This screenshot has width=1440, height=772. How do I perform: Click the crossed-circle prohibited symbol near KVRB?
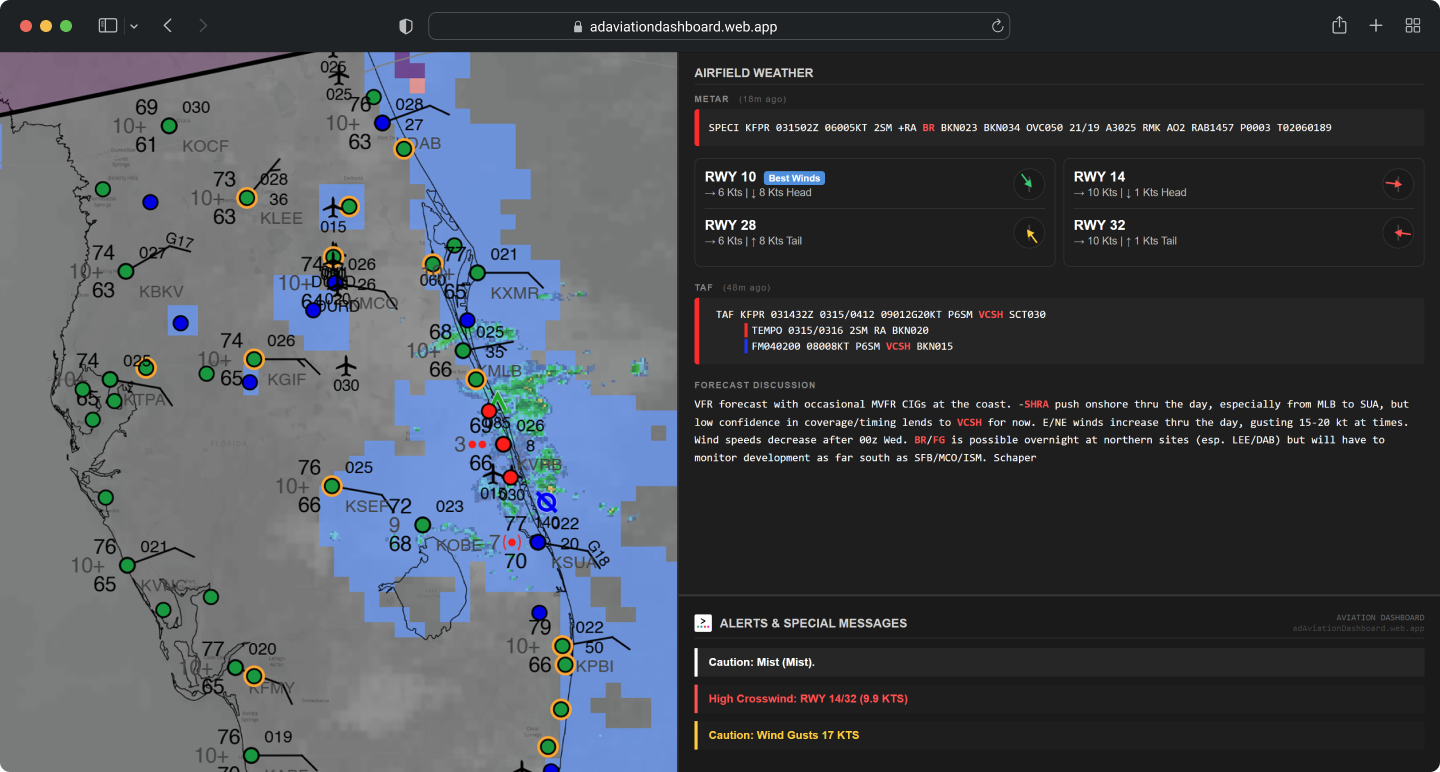[x=545, y=502]
